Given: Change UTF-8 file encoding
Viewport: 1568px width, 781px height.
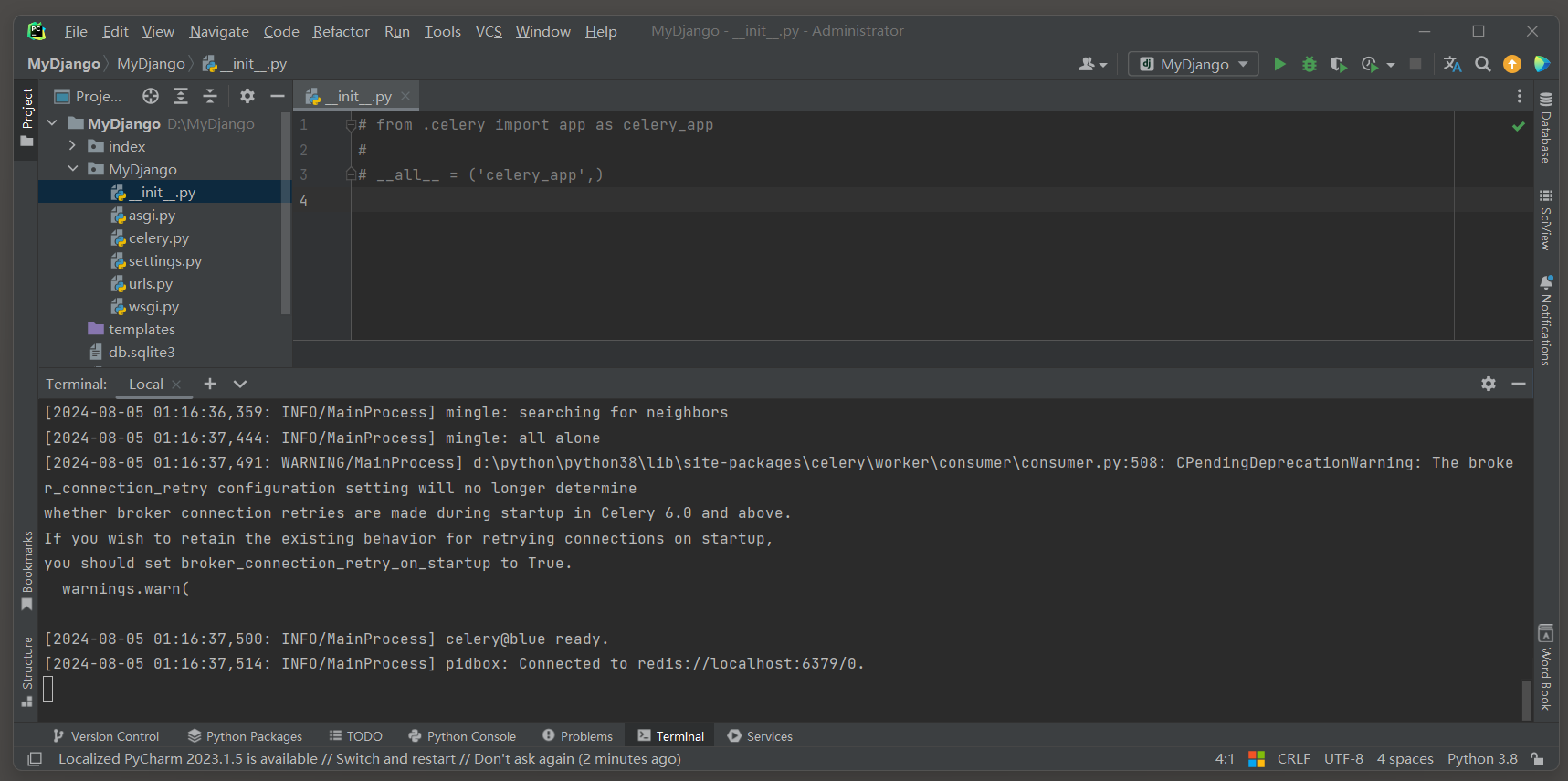Looking at the screenshot, I should [1343, 759].
